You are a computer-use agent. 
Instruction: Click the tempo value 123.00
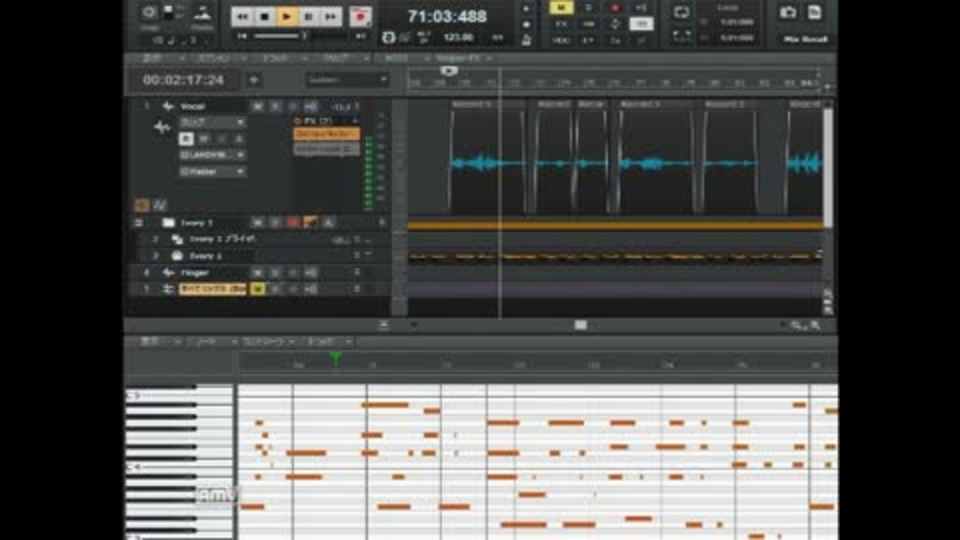pyautogui.click(x=458, y=37)
